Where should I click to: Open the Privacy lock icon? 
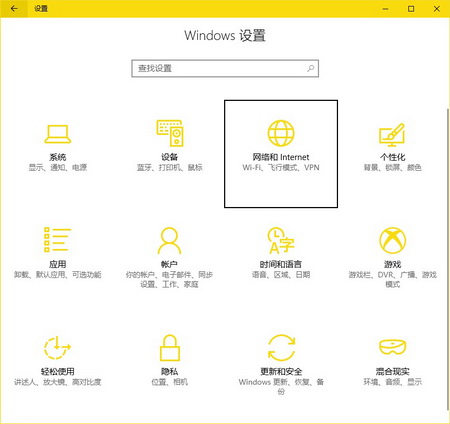click(x=170, y=348)
